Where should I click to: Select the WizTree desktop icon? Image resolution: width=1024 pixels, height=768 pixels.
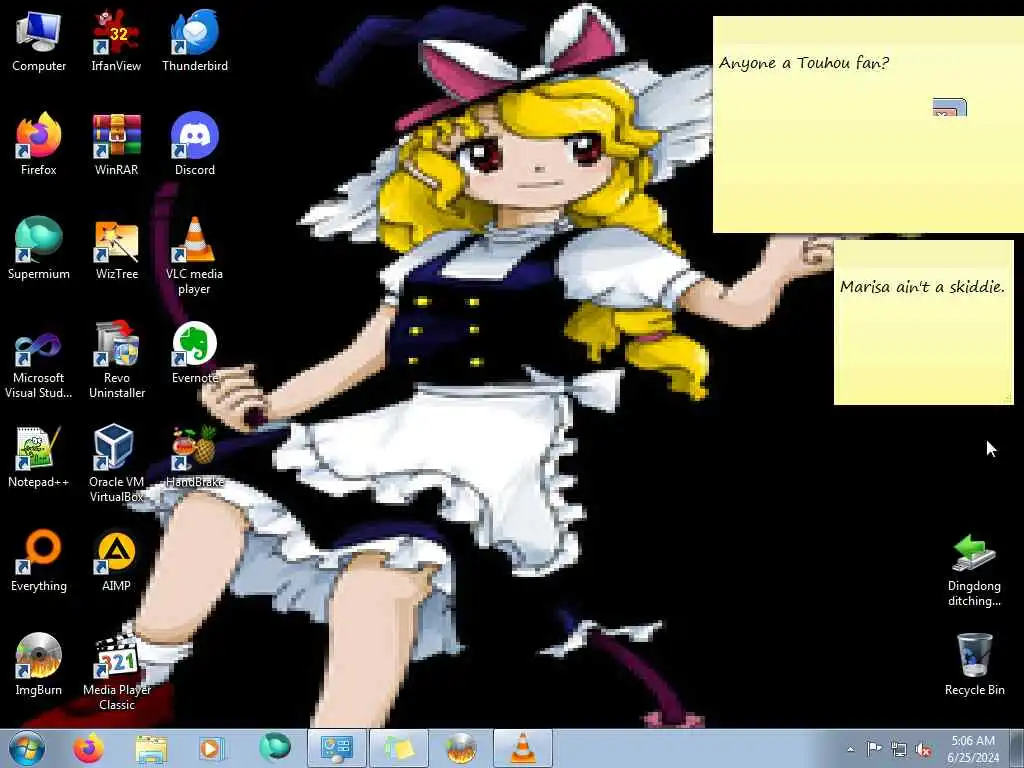[116, 249]
